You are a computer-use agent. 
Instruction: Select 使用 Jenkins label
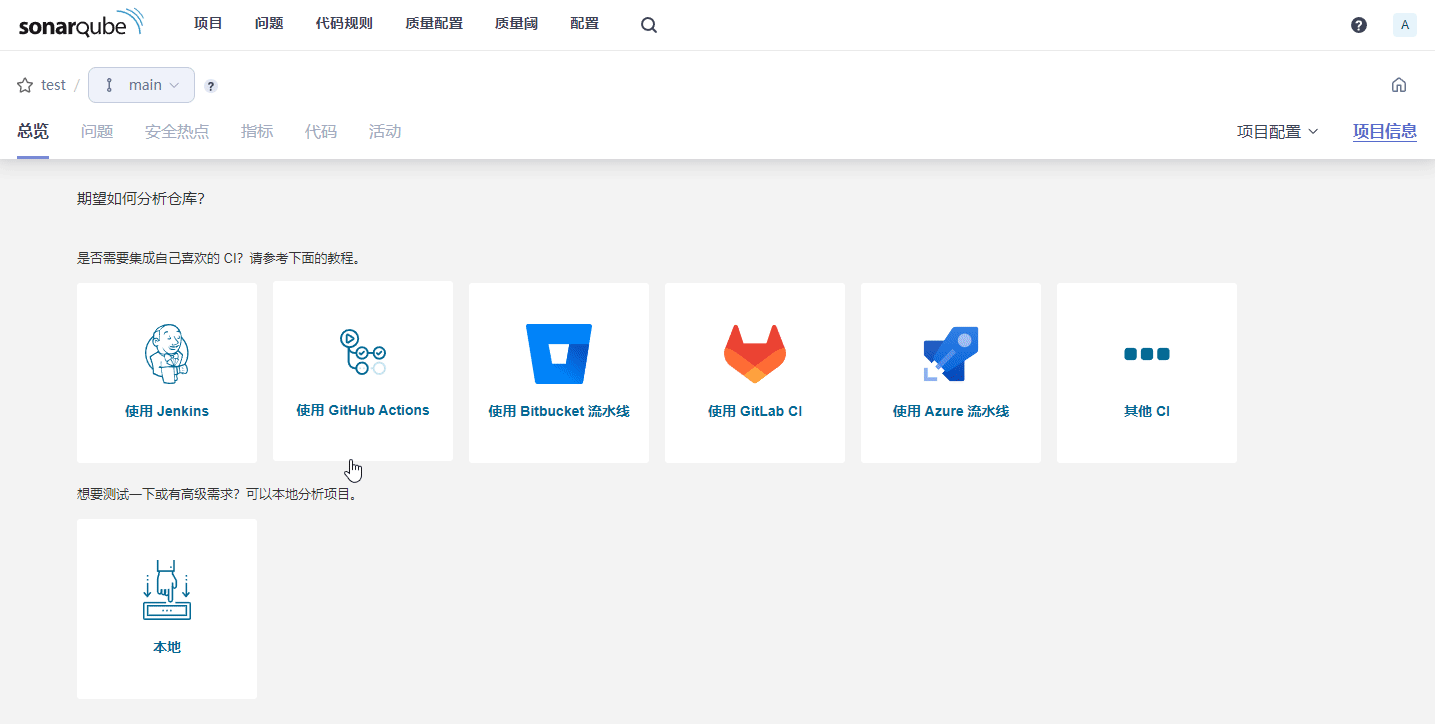(167, 411)
